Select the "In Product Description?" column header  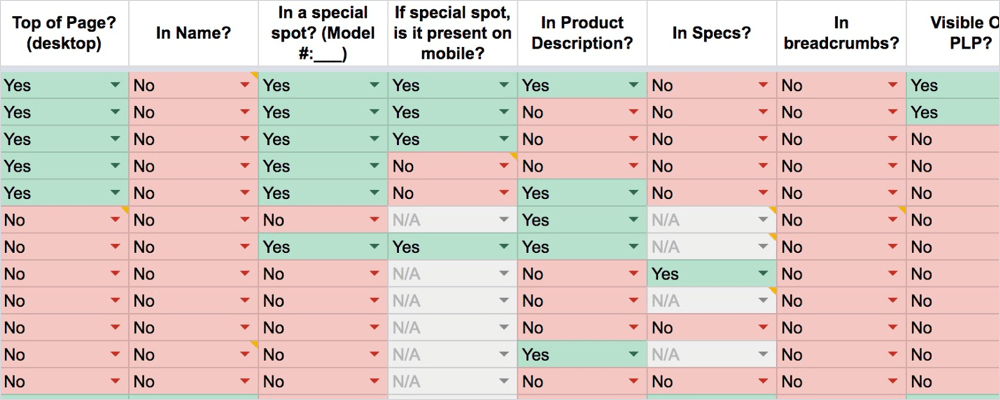click(x=582, y=33)
